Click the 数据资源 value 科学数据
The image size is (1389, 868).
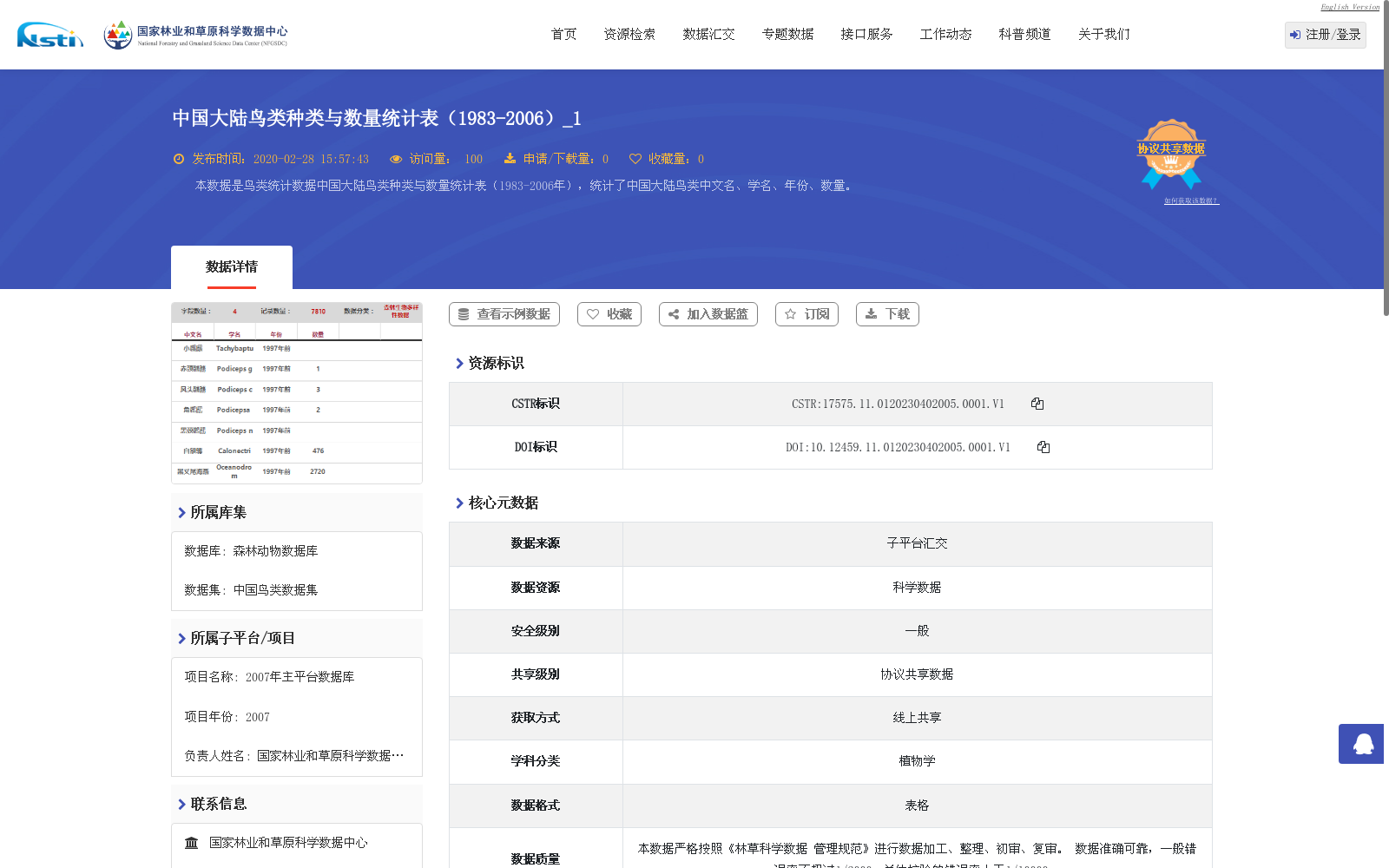(917, 588)
